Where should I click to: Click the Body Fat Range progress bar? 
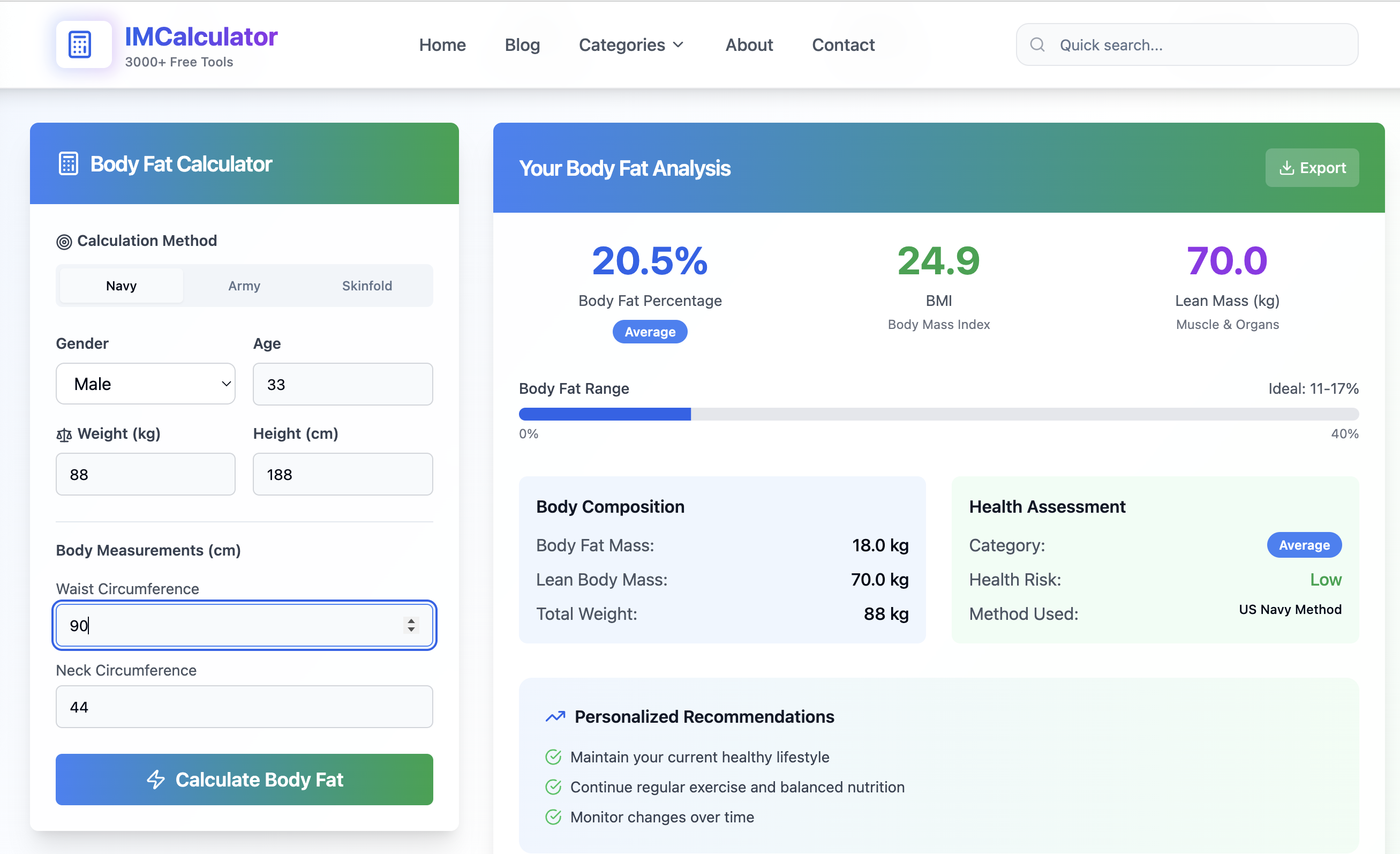(x=938, y=414)
